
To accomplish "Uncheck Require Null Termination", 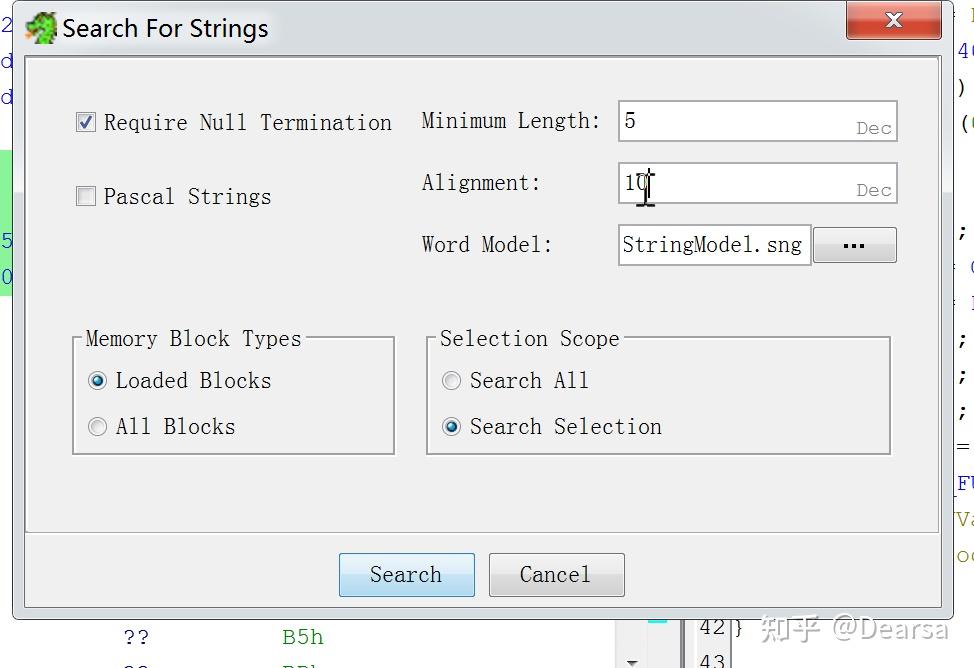I will [86, 122].
